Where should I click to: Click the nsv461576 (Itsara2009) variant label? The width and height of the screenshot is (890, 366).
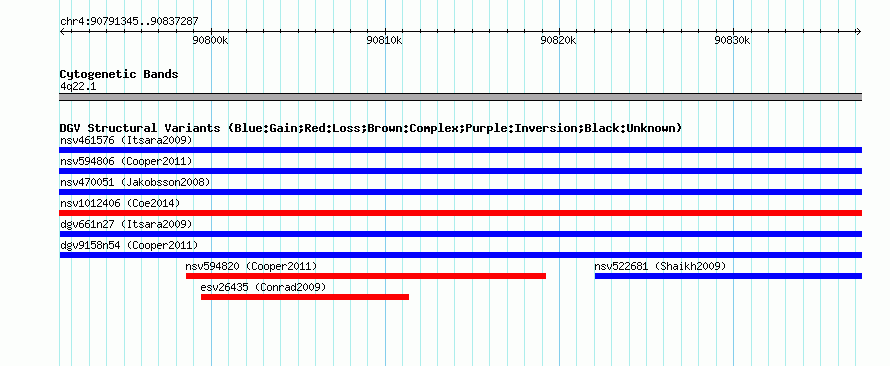pos(126,140)
